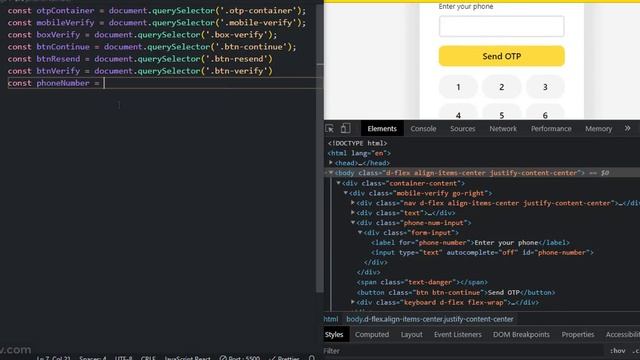Switch to the Console tab
Screen dimensions: 640x360
(x=423, y=129)
